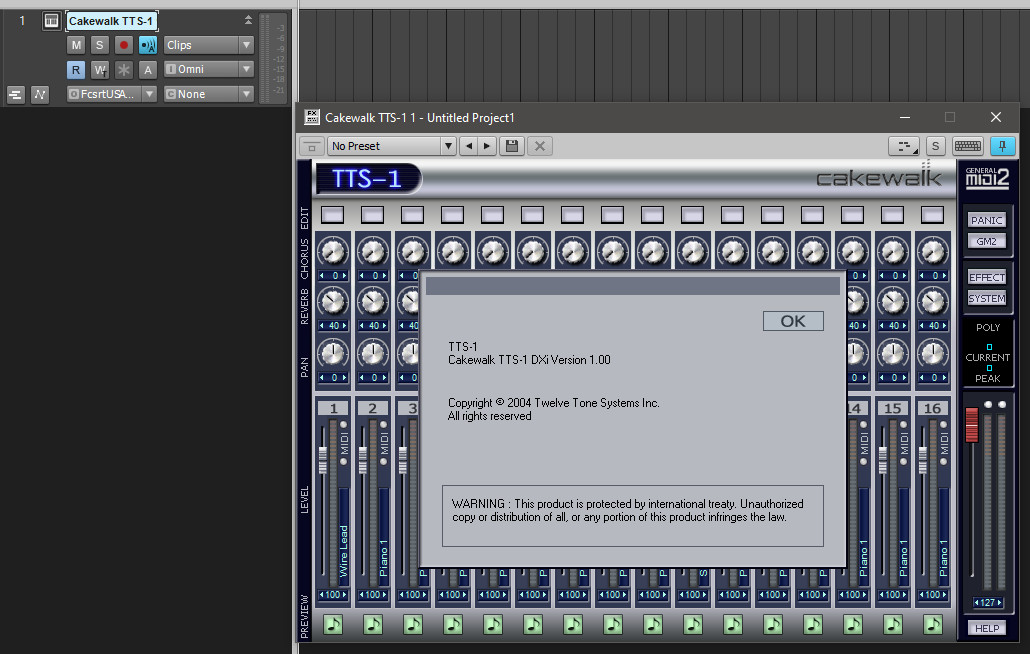The image size is (1030, 654).
Task: Select the previous preset arrow
Action: pyautogui.click(x=469, y=146)
